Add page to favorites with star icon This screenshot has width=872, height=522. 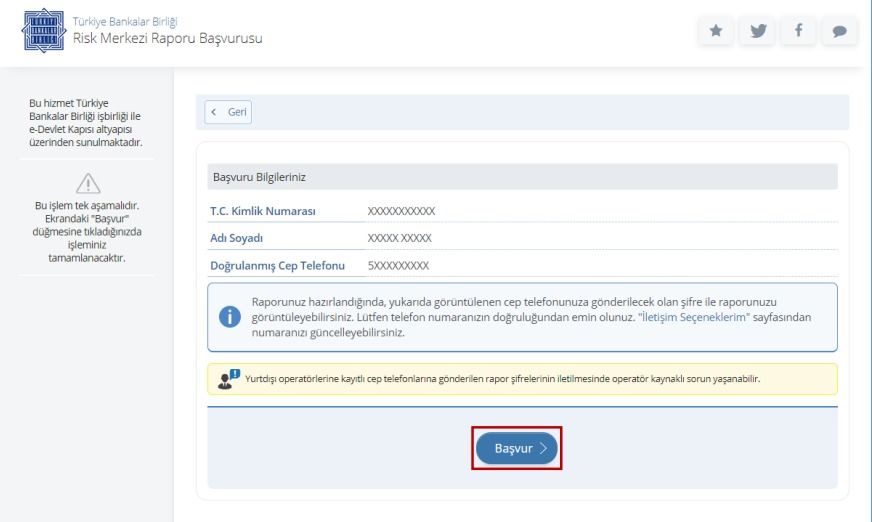coord(716,30)
